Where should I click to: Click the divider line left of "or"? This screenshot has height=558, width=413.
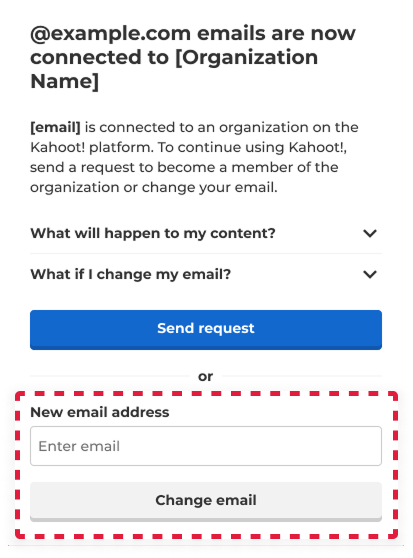click(110, 376)
